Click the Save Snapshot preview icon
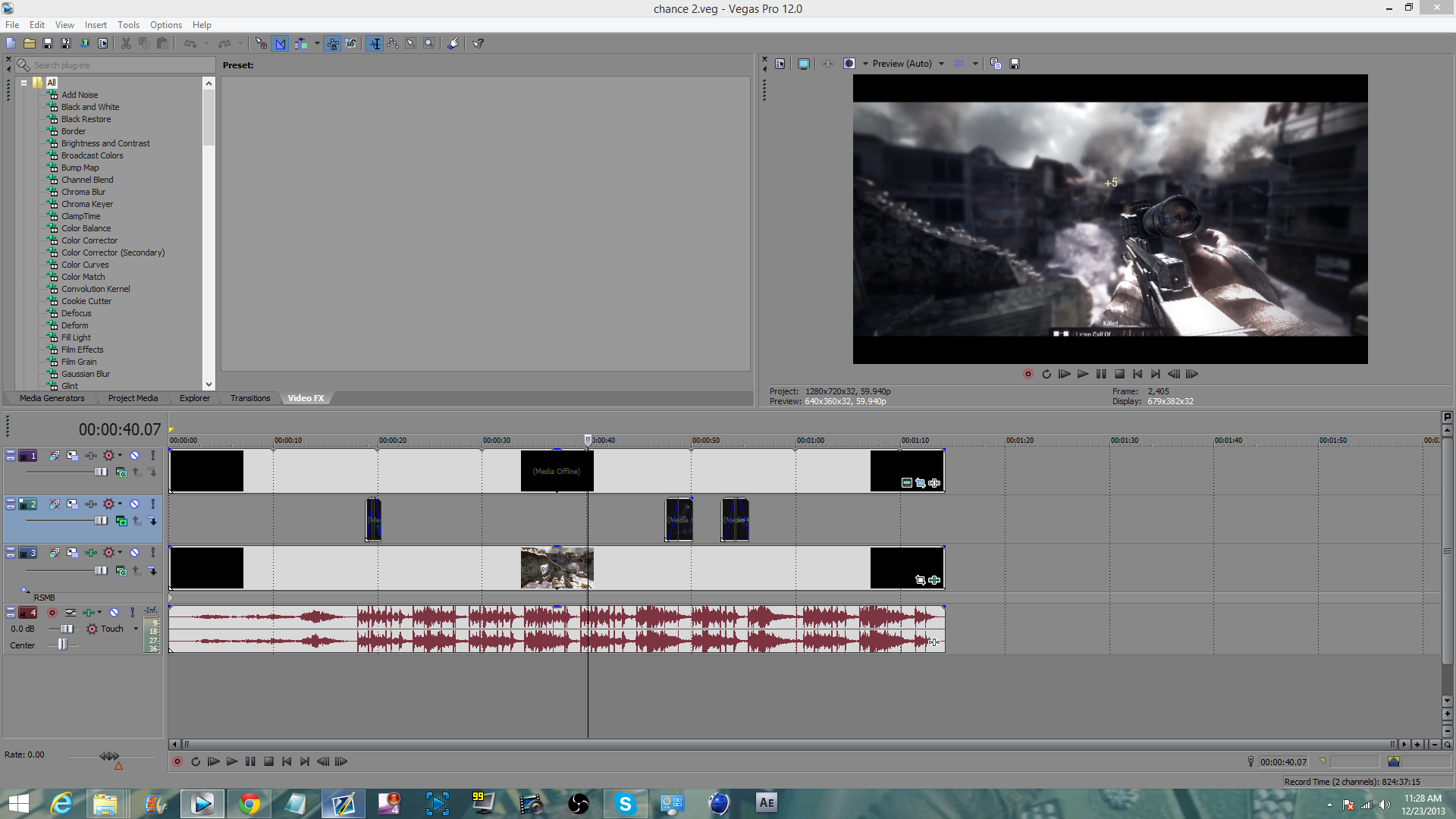1456x819 pixels. point(1015,64)
